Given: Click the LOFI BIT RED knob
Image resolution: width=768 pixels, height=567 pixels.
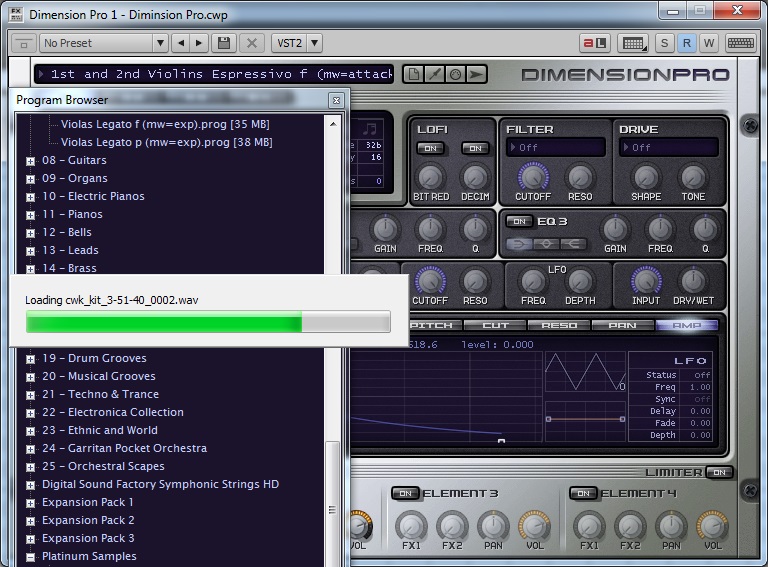Looking at the screenshot, I should tap(430, 177).
